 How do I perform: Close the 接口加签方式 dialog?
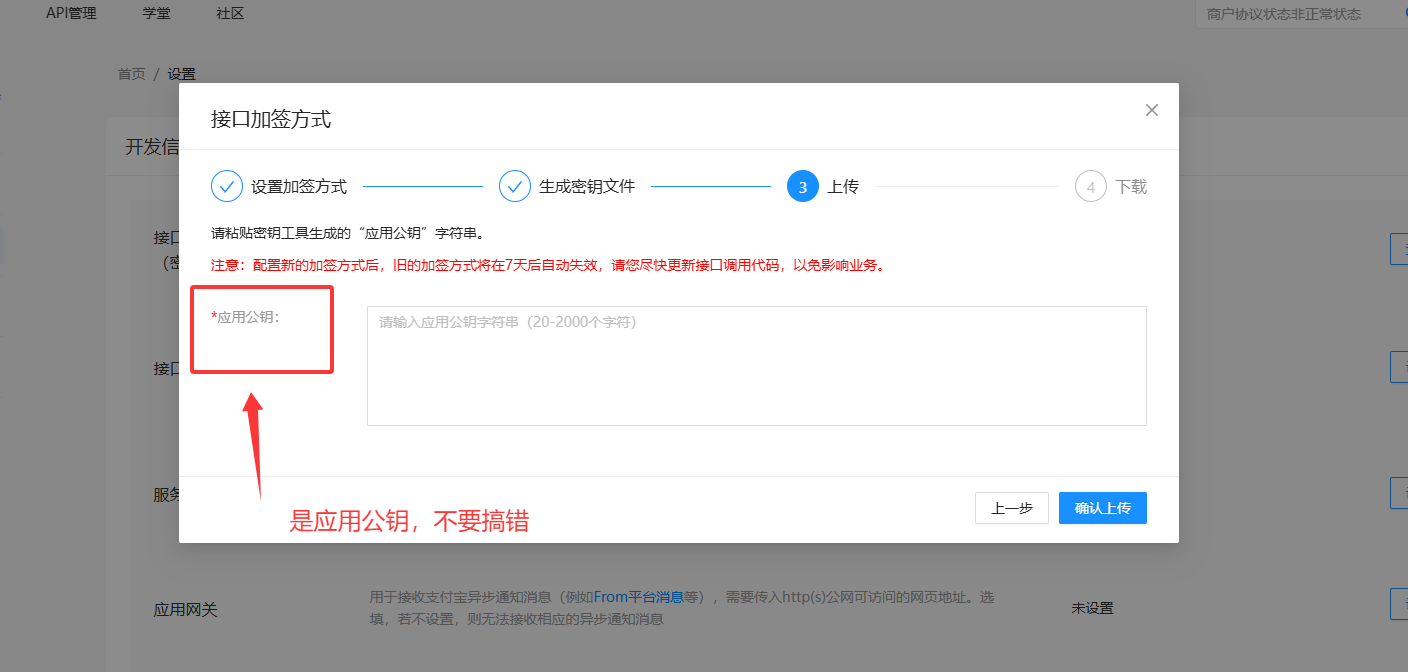click(x=1151, y=110)
